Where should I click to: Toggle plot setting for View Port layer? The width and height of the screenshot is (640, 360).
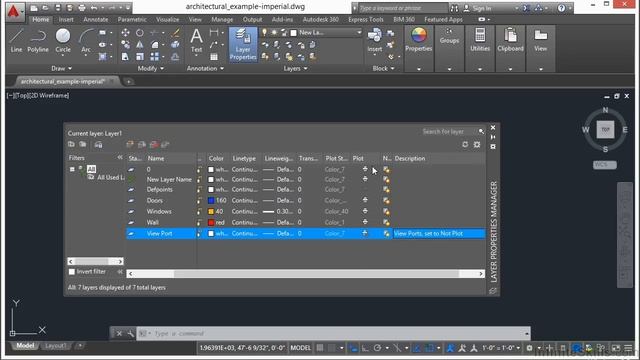[365, 233]
